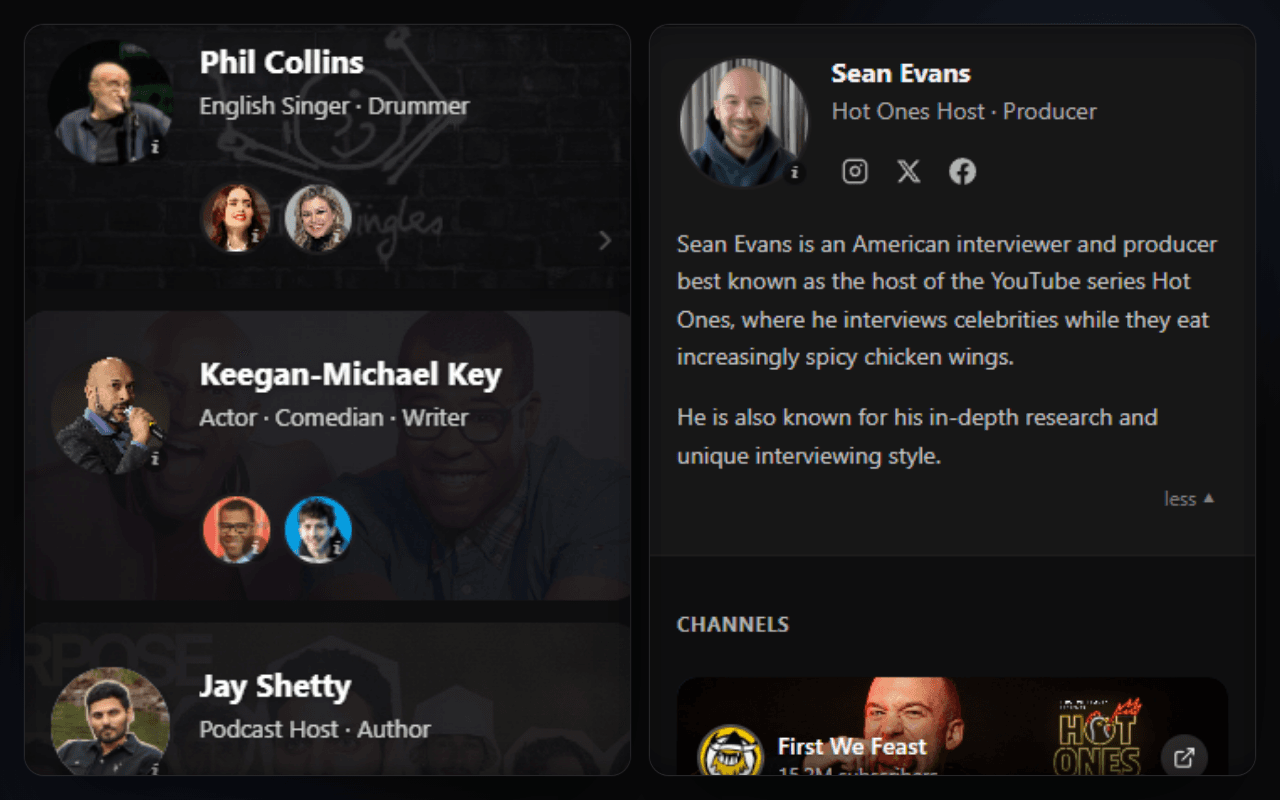Open Sean Evans' Instagram profile icon

point(855,171)
